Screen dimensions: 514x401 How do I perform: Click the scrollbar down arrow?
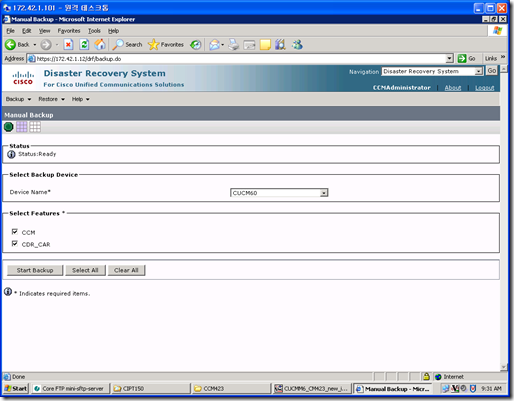coord(504,367)
